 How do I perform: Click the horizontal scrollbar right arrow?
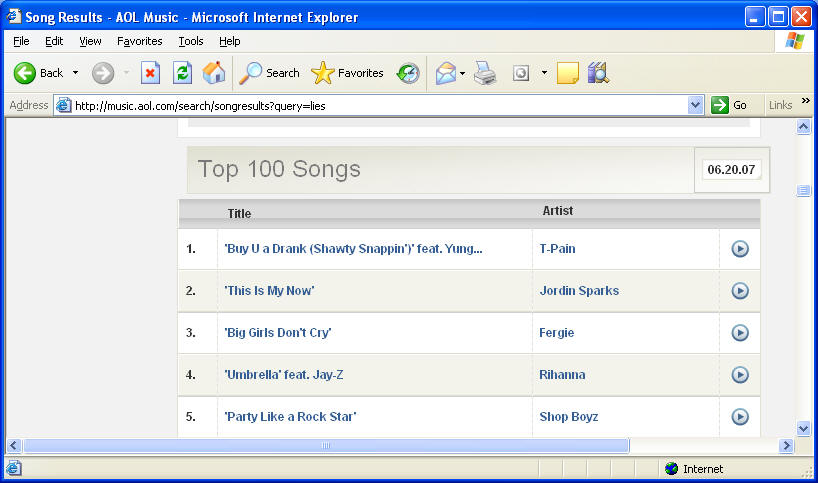(x=786, y=445)
